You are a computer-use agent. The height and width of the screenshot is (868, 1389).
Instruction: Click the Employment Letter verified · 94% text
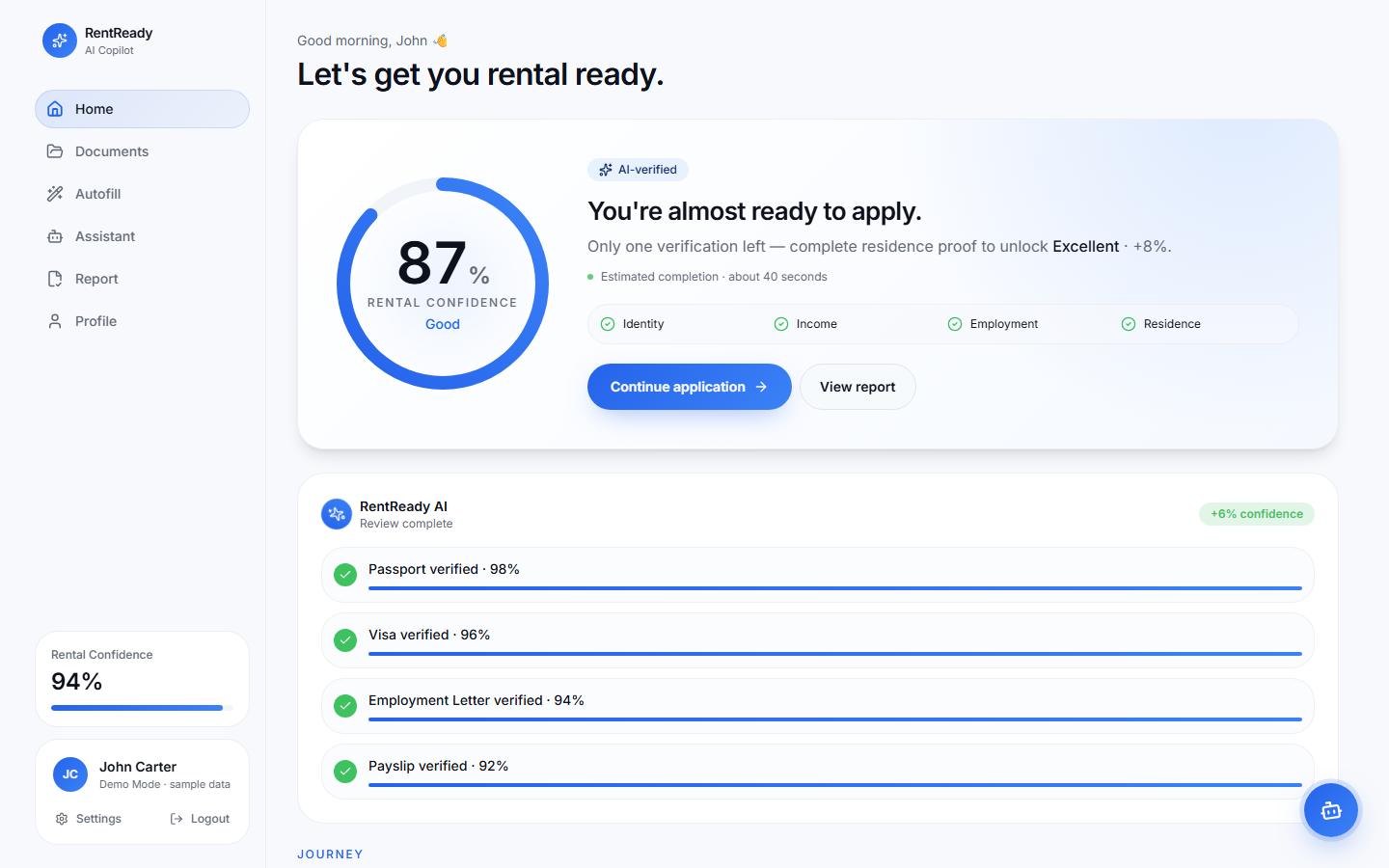pos(477,700)
